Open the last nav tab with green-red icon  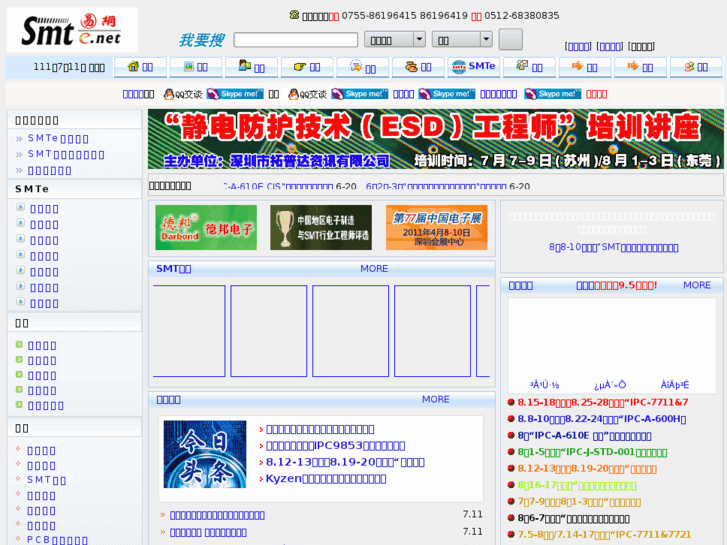[696, 67]
